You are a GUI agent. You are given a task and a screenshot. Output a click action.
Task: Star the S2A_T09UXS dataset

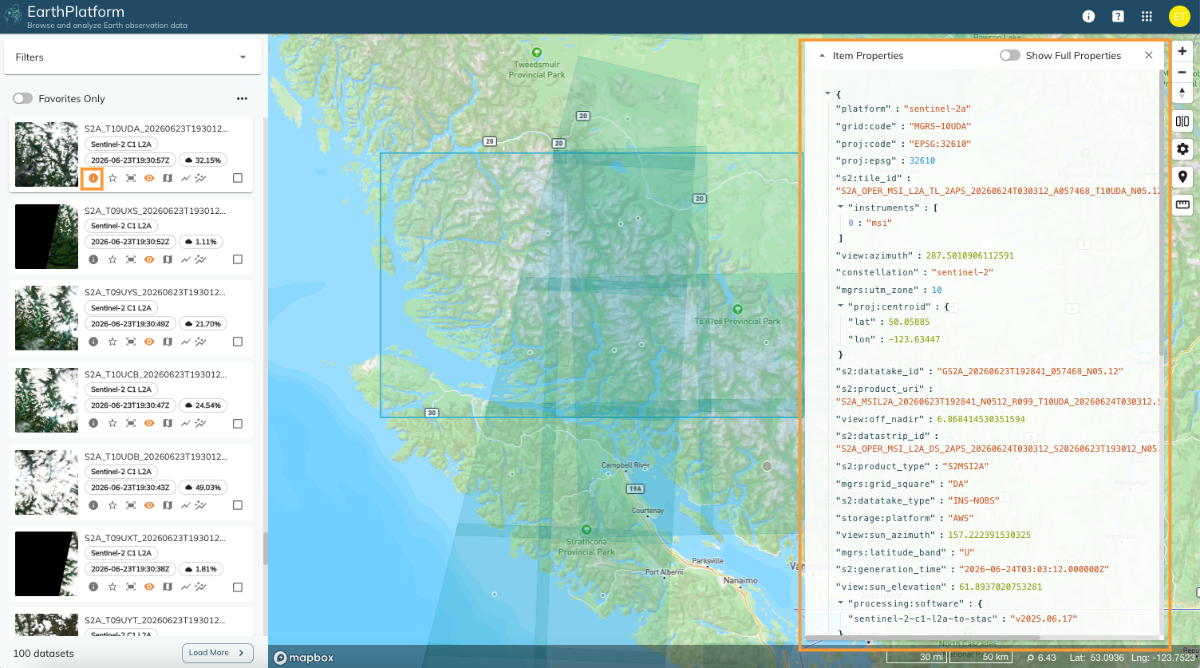(x=112, y=259)
